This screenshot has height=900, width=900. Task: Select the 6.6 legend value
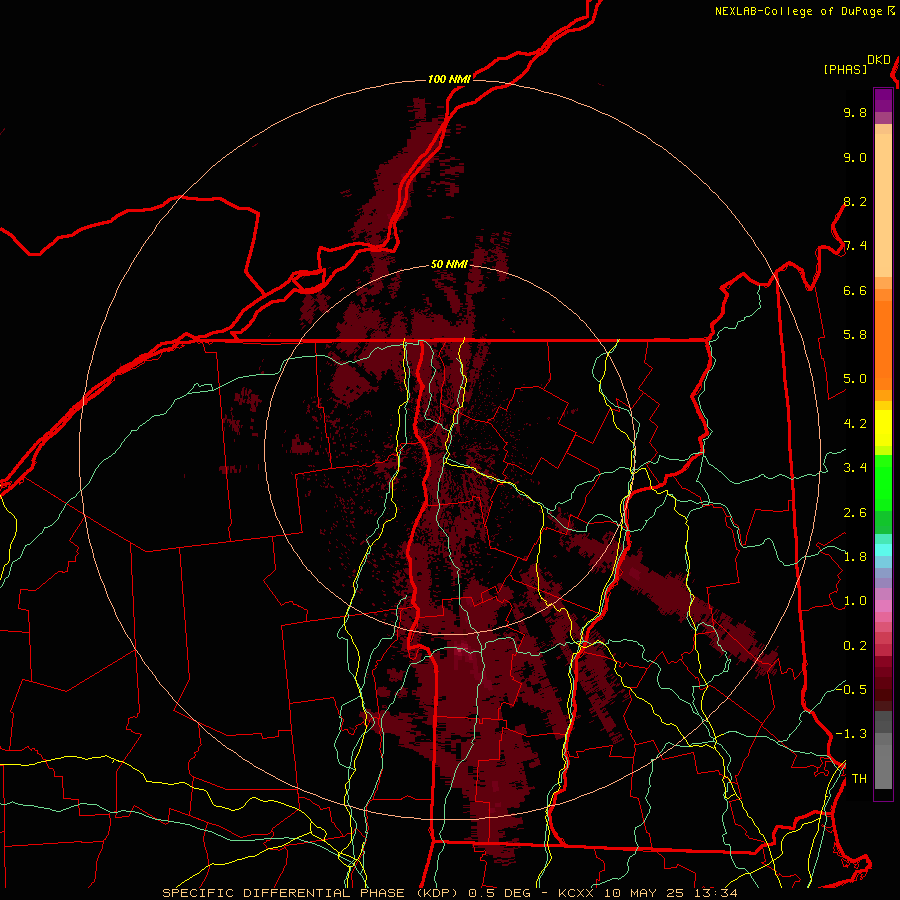pos(855,290)
